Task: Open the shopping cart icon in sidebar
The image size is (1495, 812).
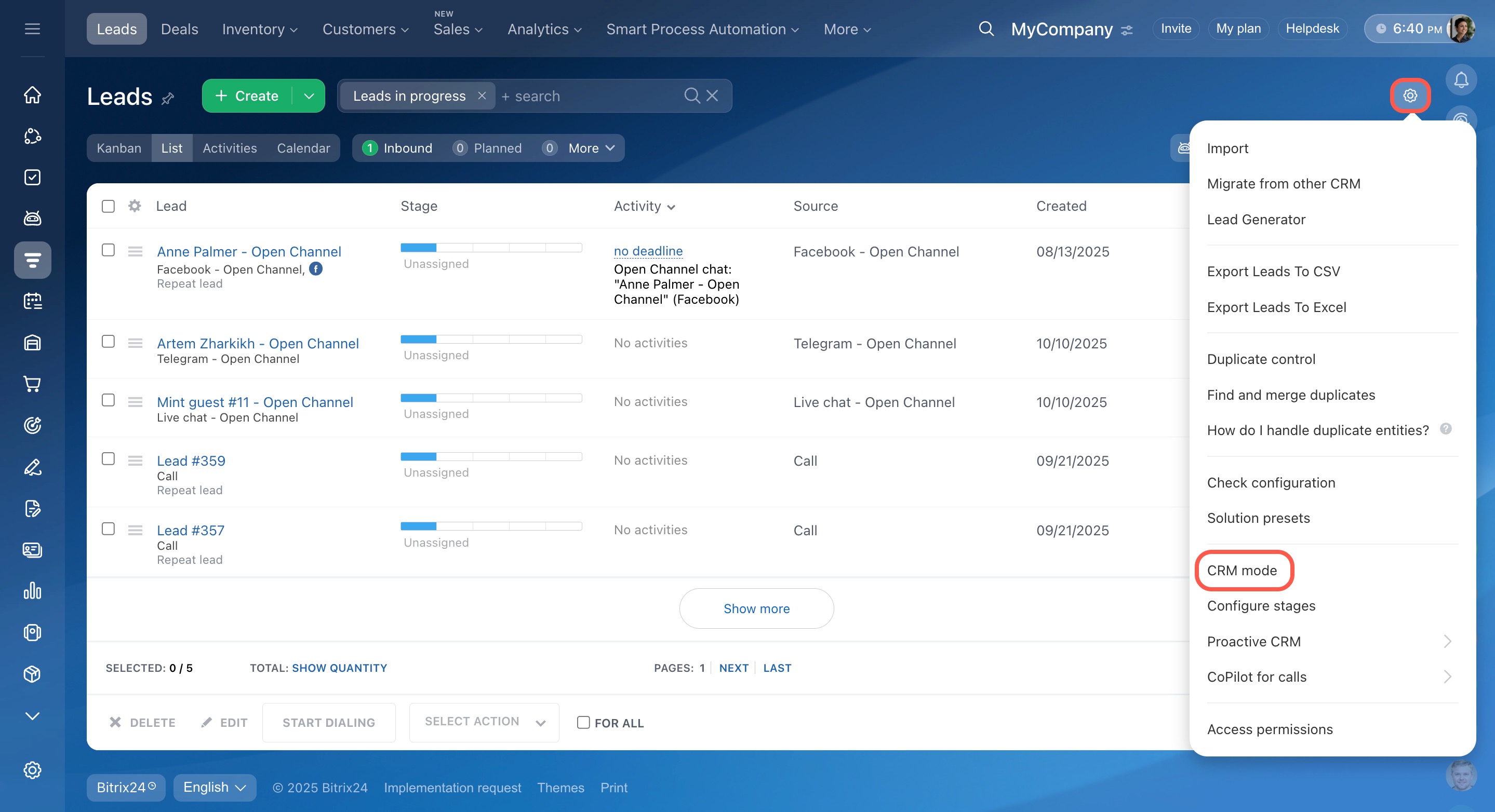Action: point(33,384)
